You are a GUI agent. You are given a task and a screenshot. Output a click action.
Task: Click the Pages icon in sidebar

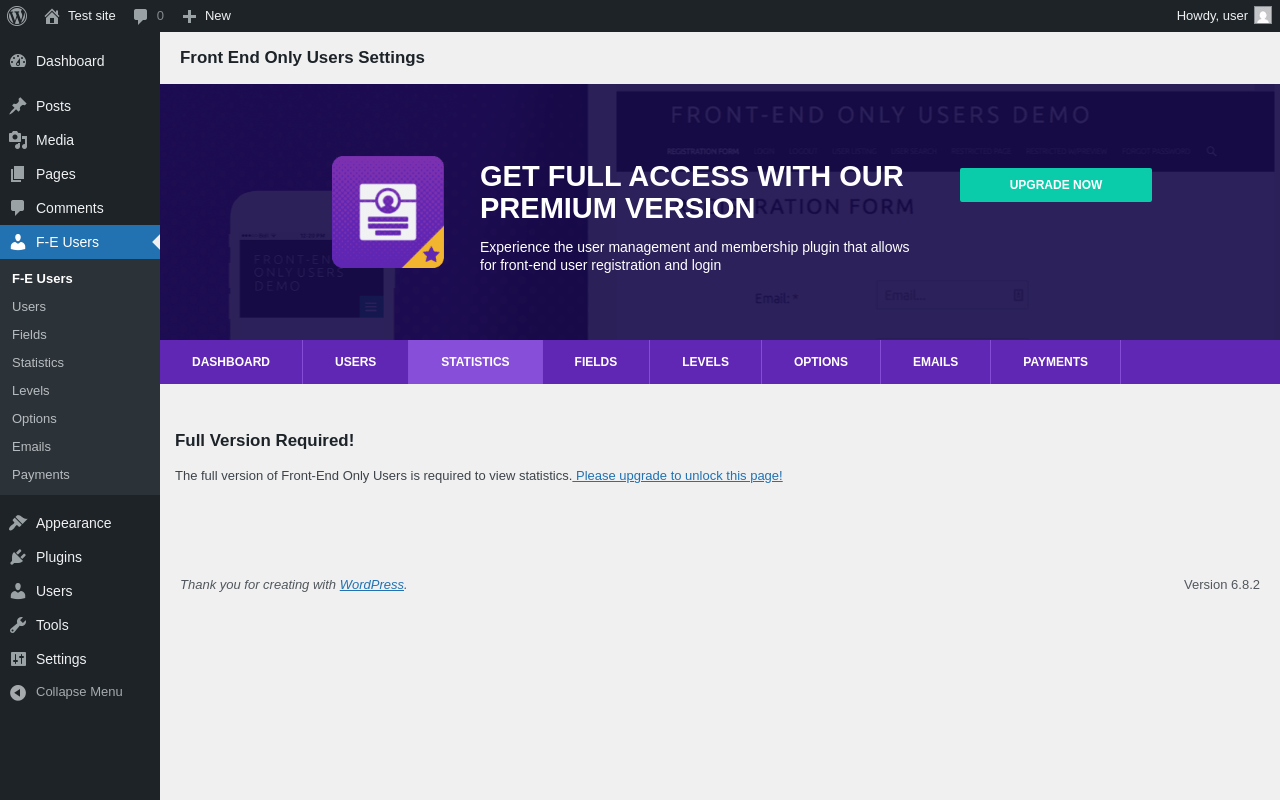(18, 174)
